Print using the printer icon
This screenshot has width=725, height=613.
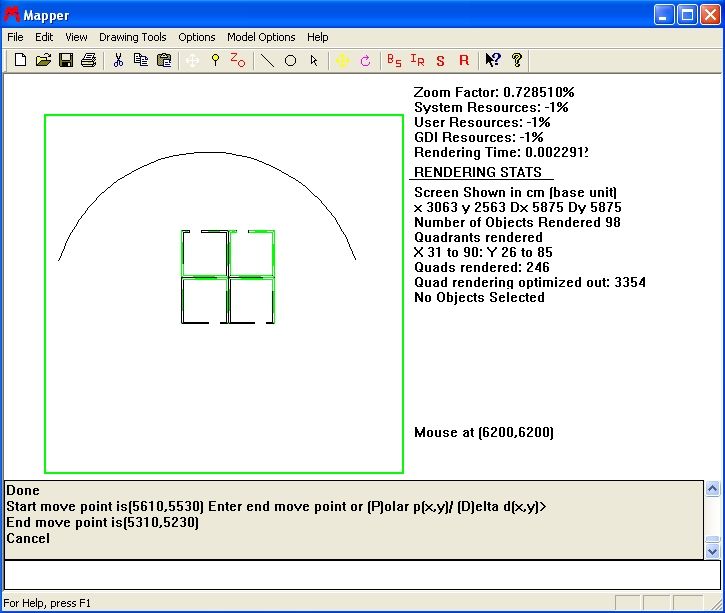point(88,61)
